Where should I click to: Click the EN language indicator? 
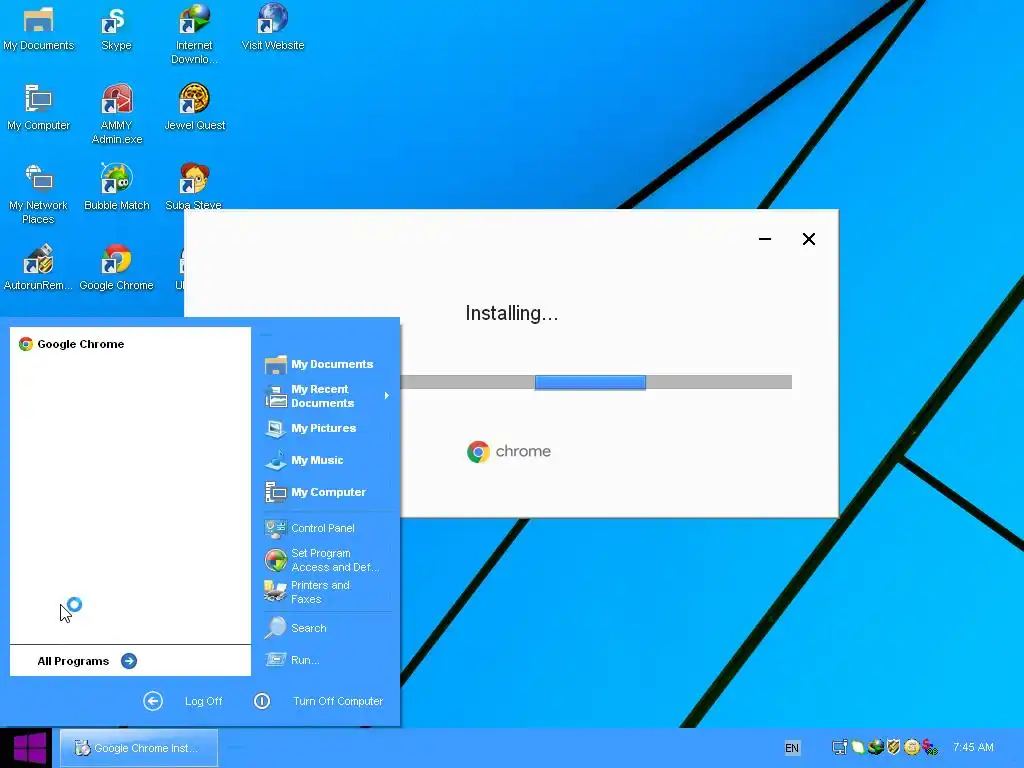pos(792,748)
